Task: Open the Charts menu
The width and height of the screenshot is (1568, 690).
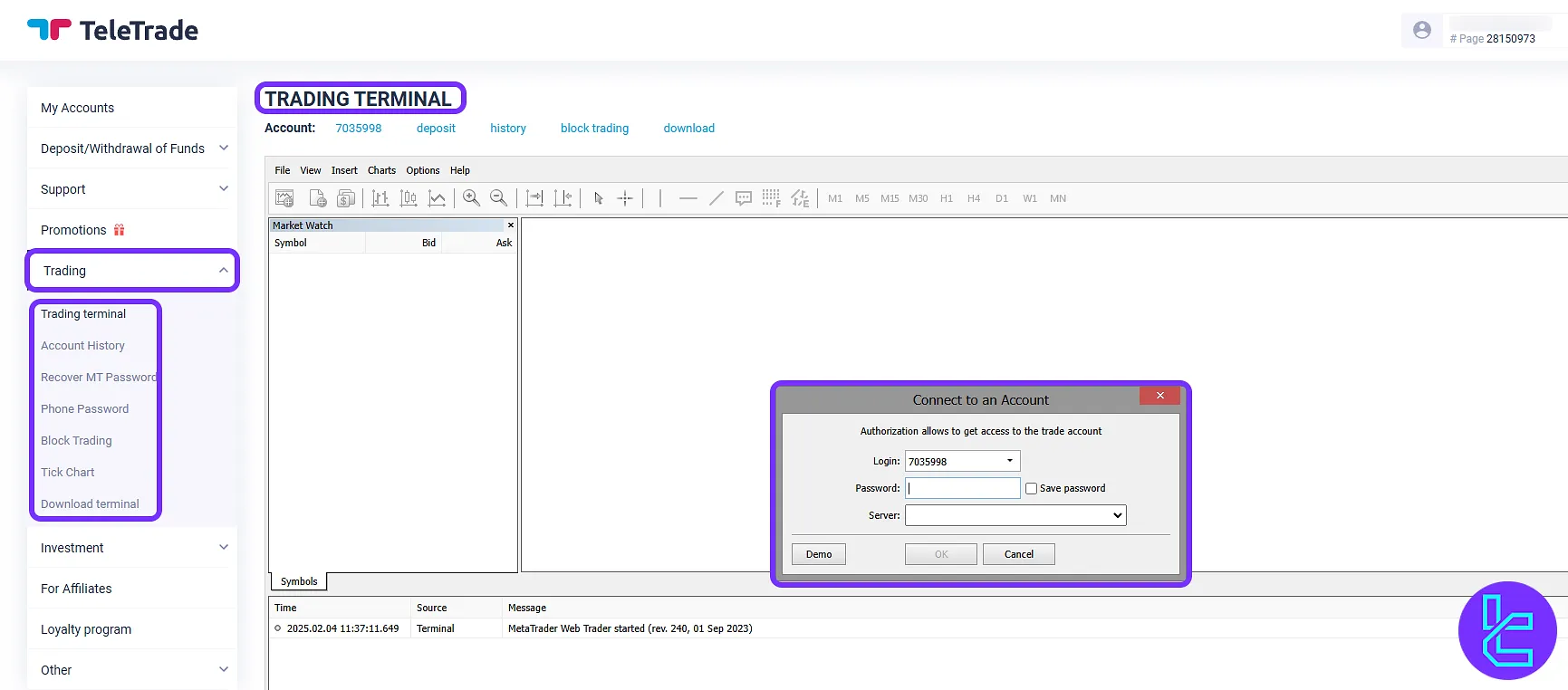Action: tap(381, 170)
